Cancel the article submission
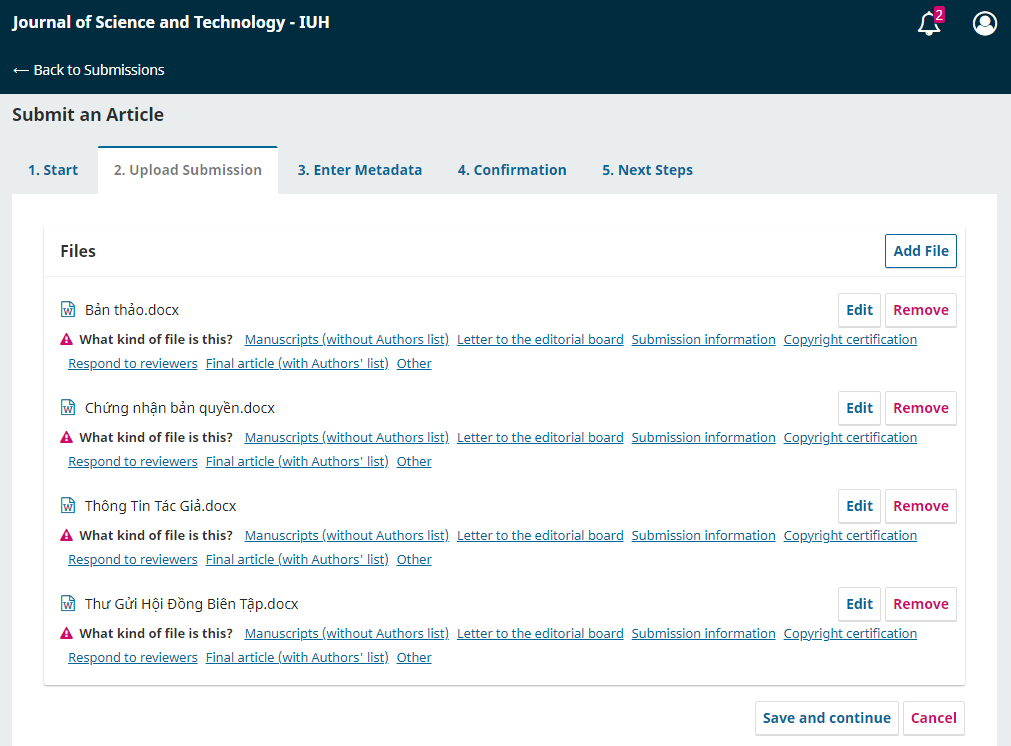This screenshot has width=1011, height=746. tap(934, 718)
